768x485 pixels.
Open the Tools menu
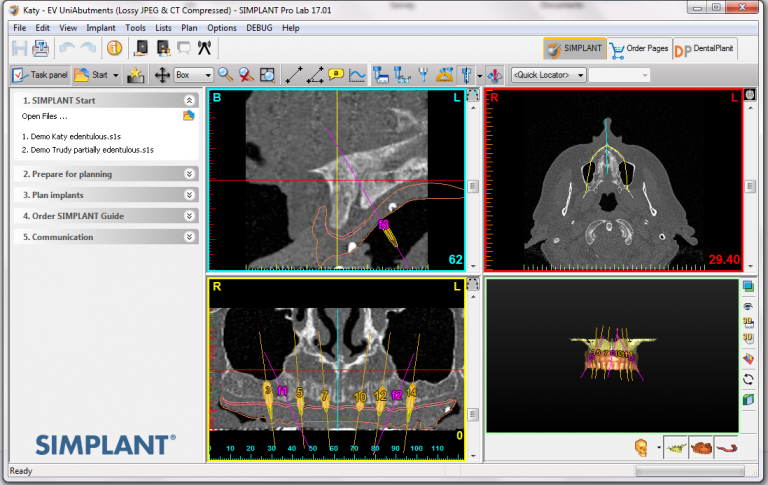pyautogui.click(x=135, y=28)
